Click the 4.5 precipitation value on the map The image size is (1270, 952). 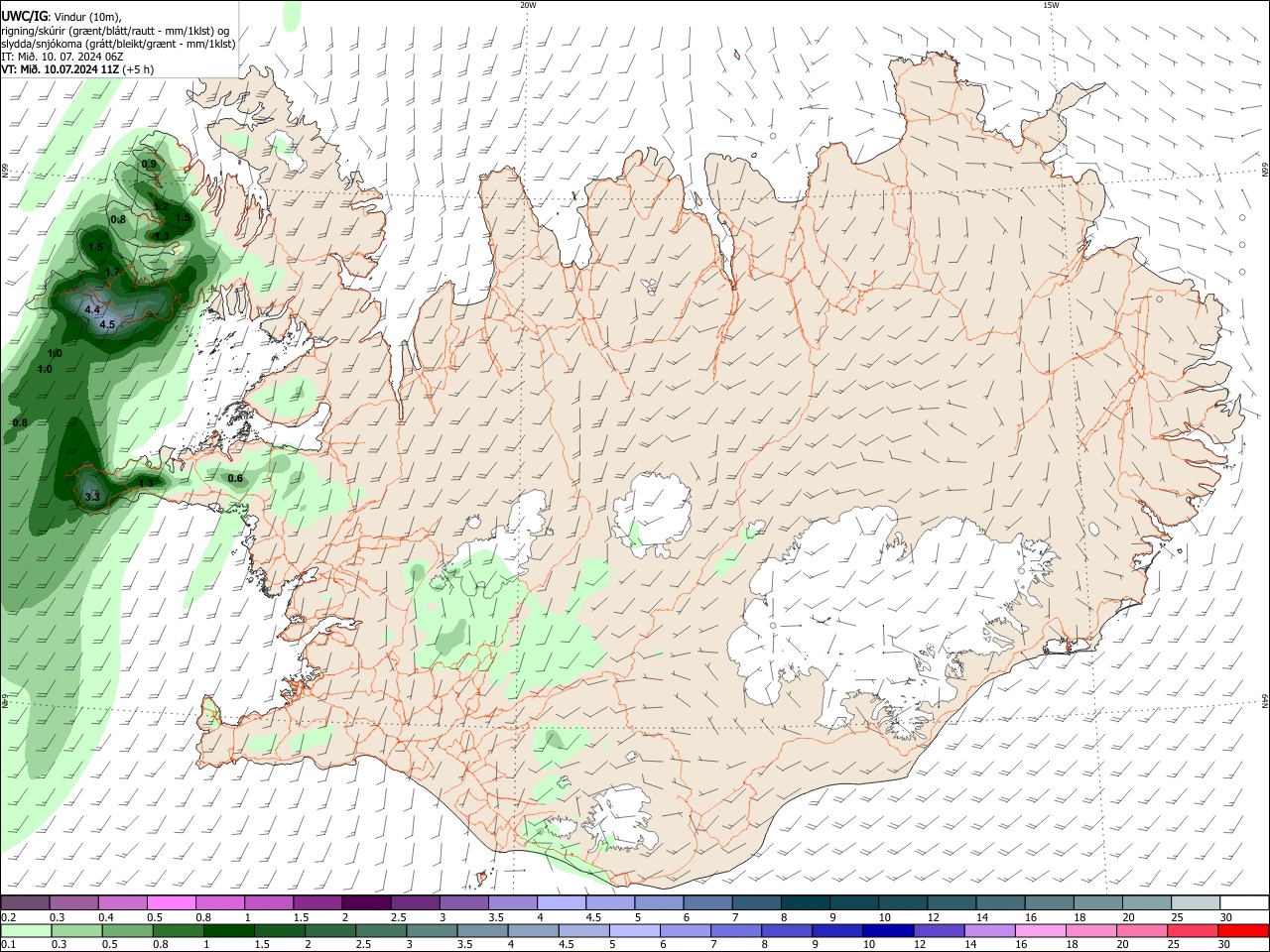coord(108,324)
